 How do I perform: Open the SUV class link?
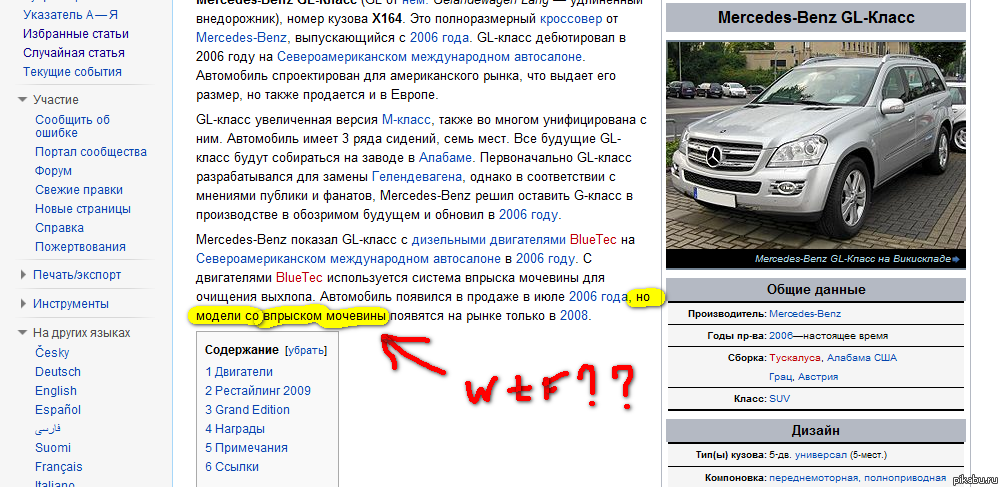[779, 398]
